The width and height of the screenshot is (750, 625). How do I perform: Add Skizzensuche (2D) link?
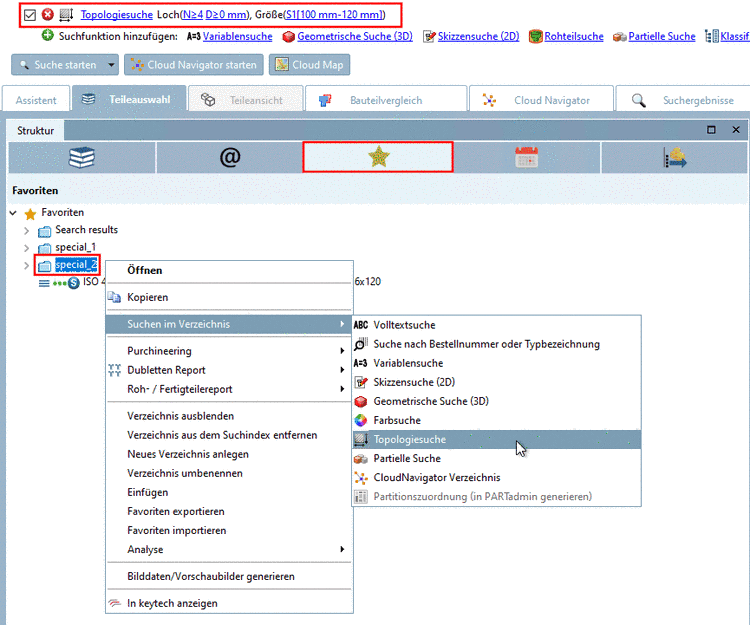(478, 36)
